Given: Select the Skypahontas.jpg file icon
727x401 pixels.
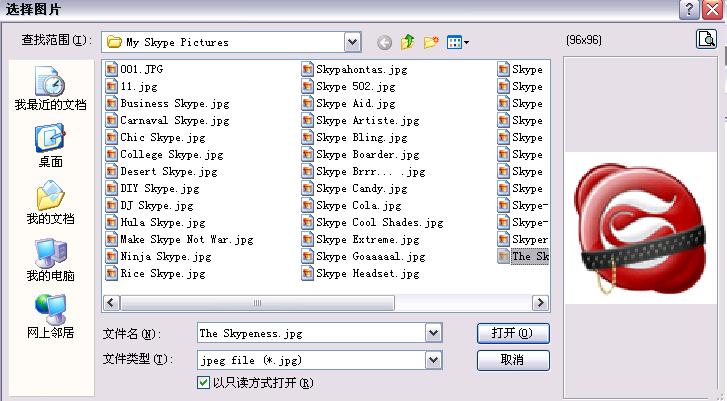Looking at the screenshot, I should 307,70.
